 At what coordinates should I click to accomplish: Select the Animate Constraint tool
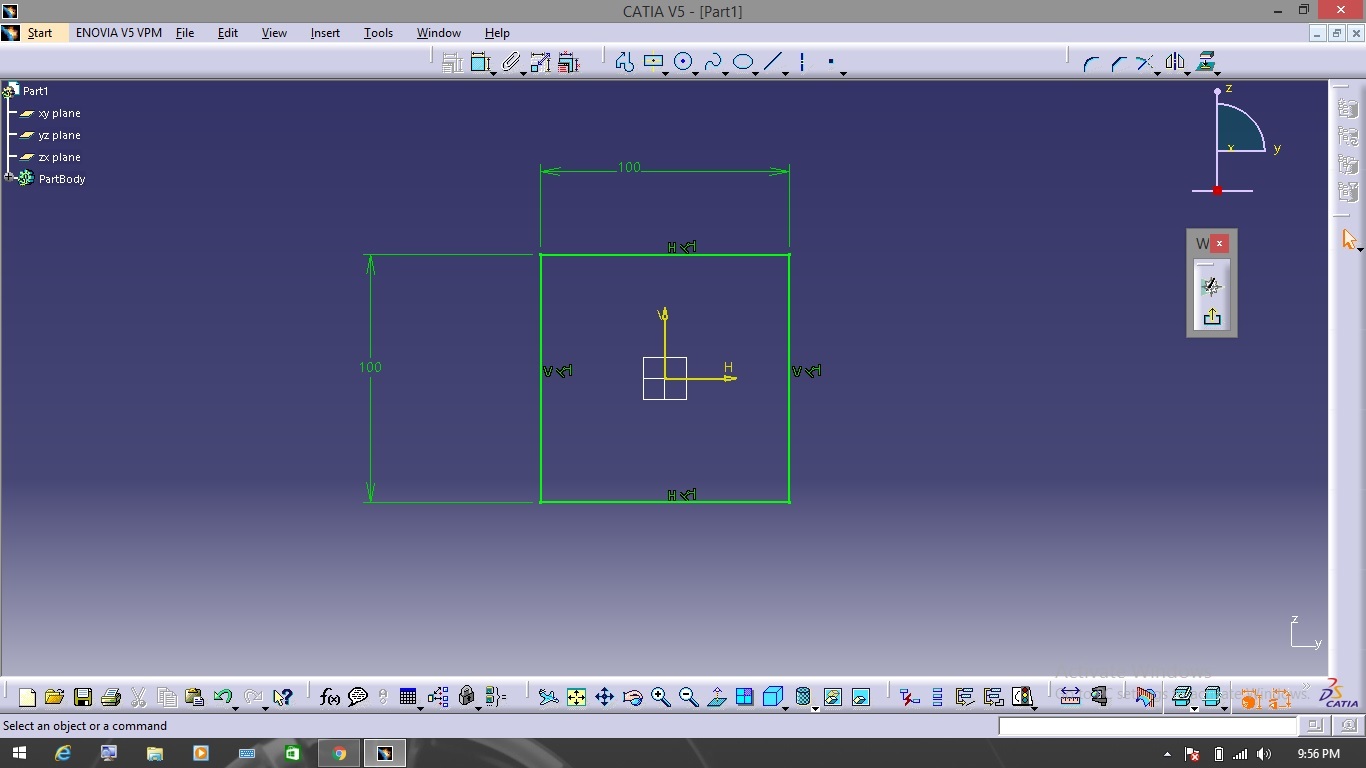(x=540, y=62)
